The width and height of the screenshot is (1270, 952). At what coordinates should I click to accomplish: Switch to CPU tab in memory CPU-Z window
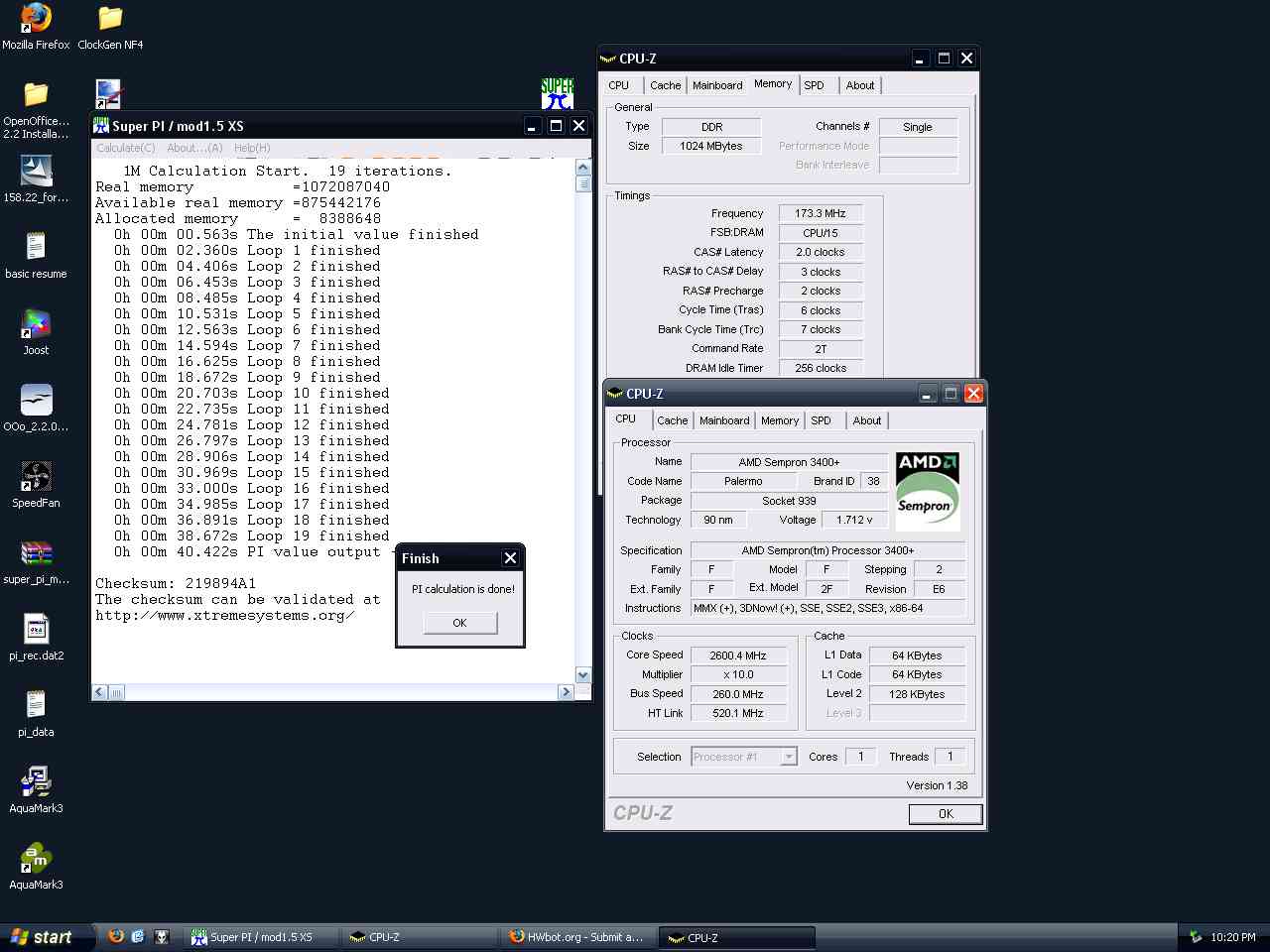618,85
